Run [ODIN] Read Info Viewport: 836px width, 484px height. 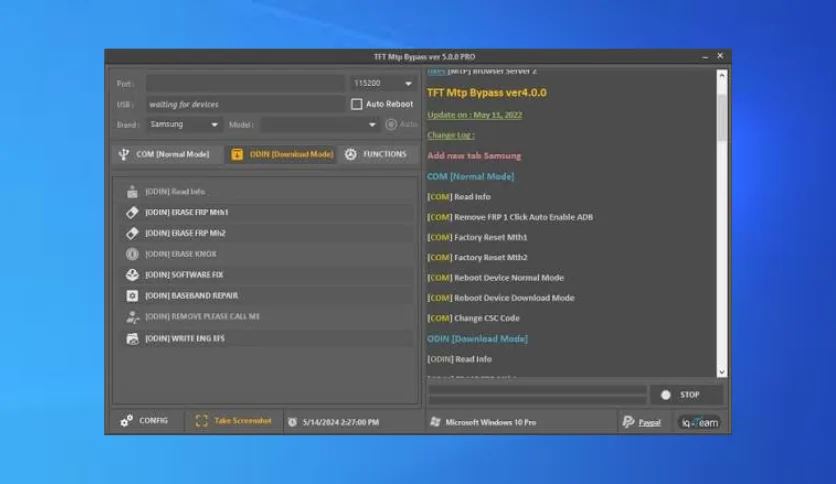point(265,191)
